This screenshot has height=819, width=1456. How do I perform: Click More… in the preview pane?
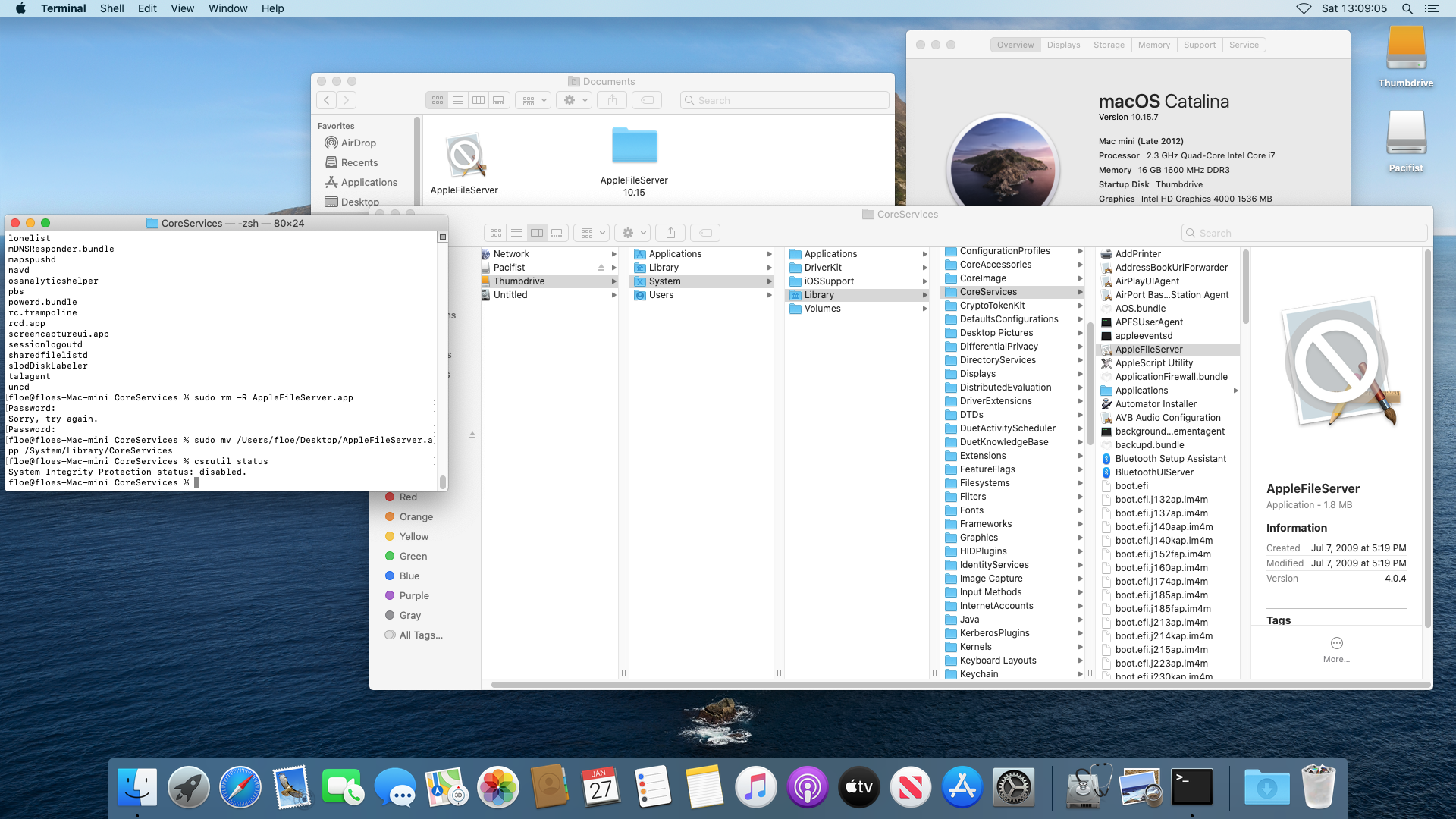1336,650
